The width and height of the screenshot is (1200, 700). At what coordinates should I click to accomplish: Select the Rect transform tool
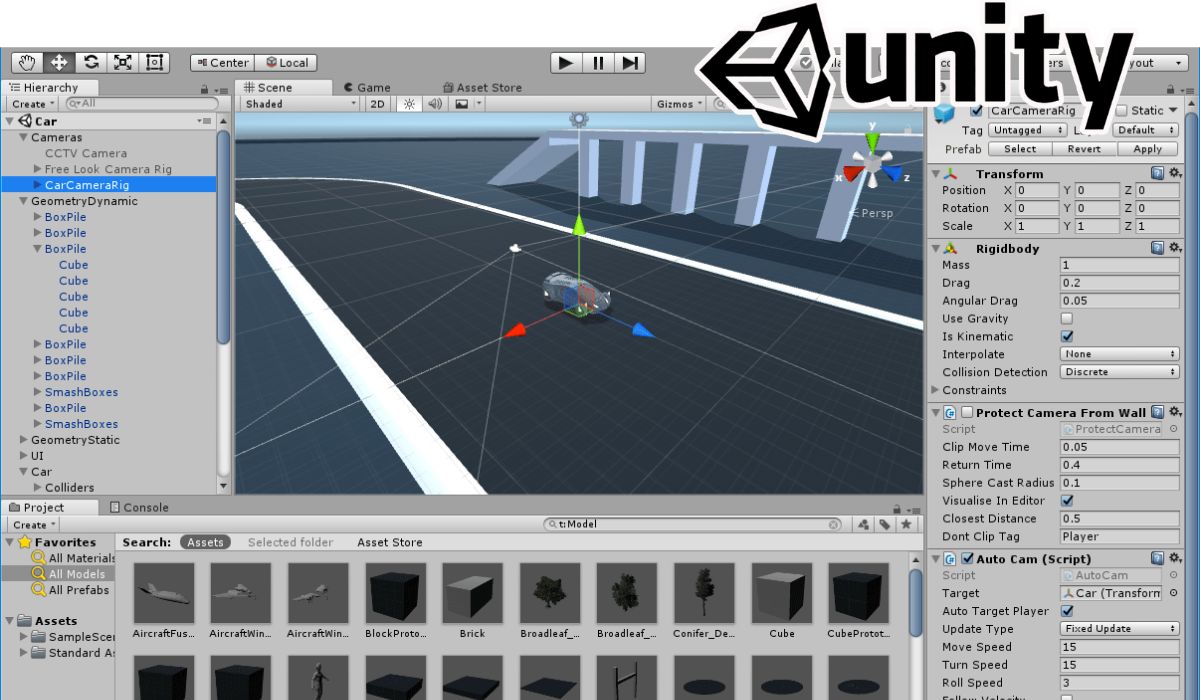click(x=155, y=63)
